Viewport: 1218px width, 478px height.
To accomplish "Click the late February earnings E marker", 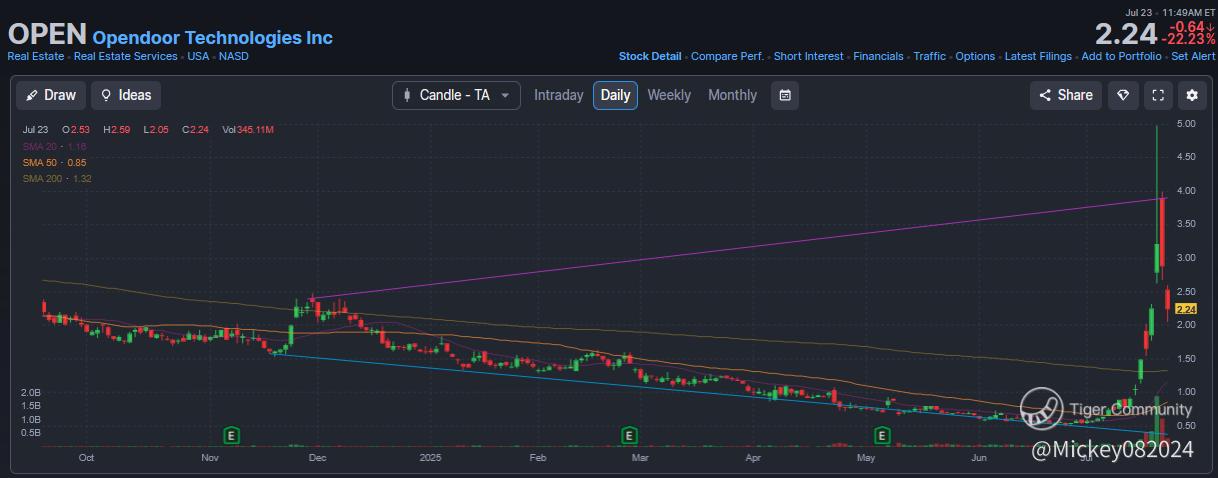I will (629, 435).
